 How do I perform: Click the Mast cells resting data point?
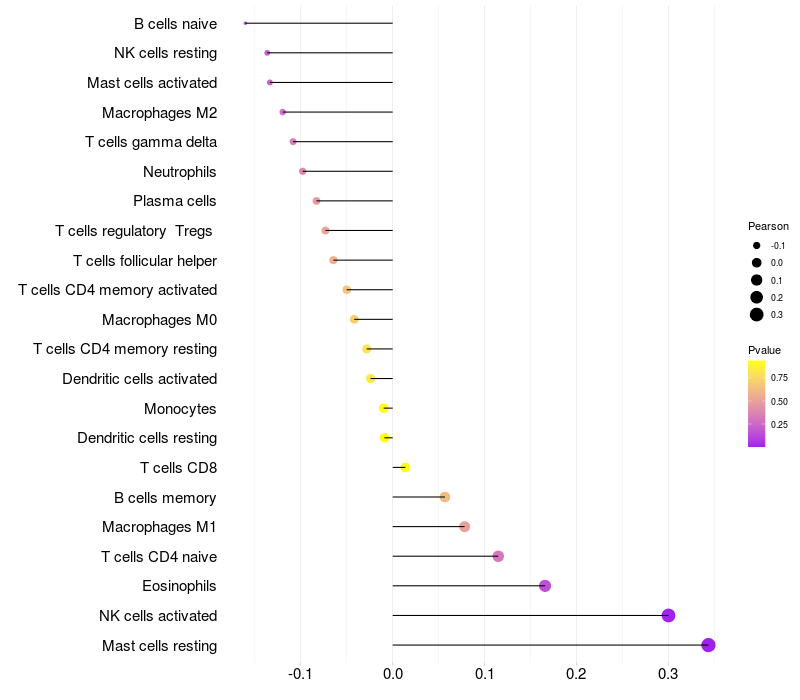(x=708, y=645)
